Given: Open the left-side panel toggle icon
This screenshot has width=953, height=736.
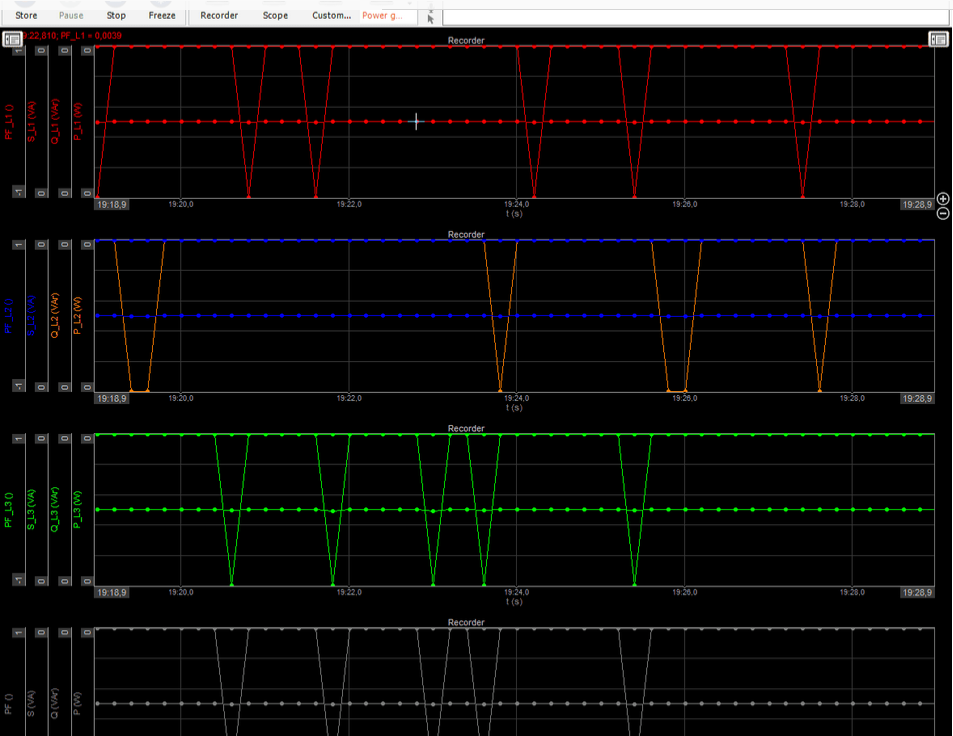Looking at the screenshot, I should pos(13,40).
